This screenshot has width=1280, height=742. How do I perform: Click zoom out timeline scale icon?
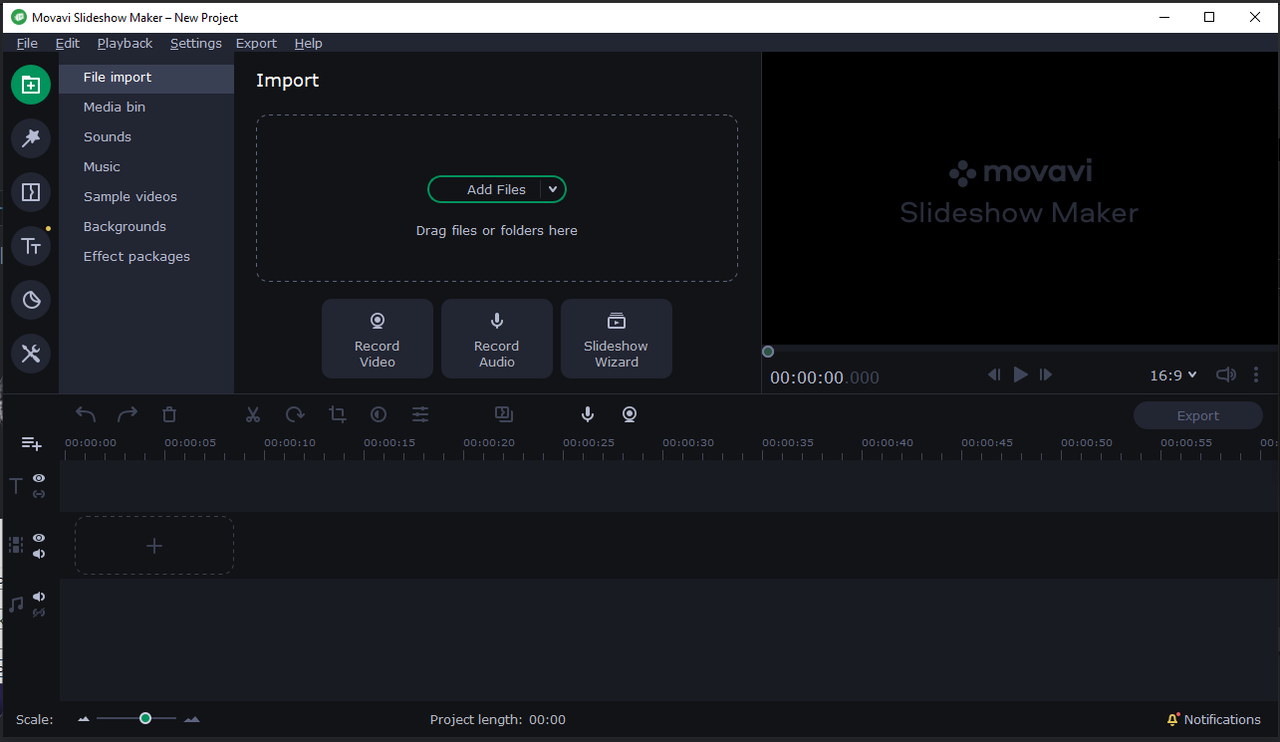point(84,719)
